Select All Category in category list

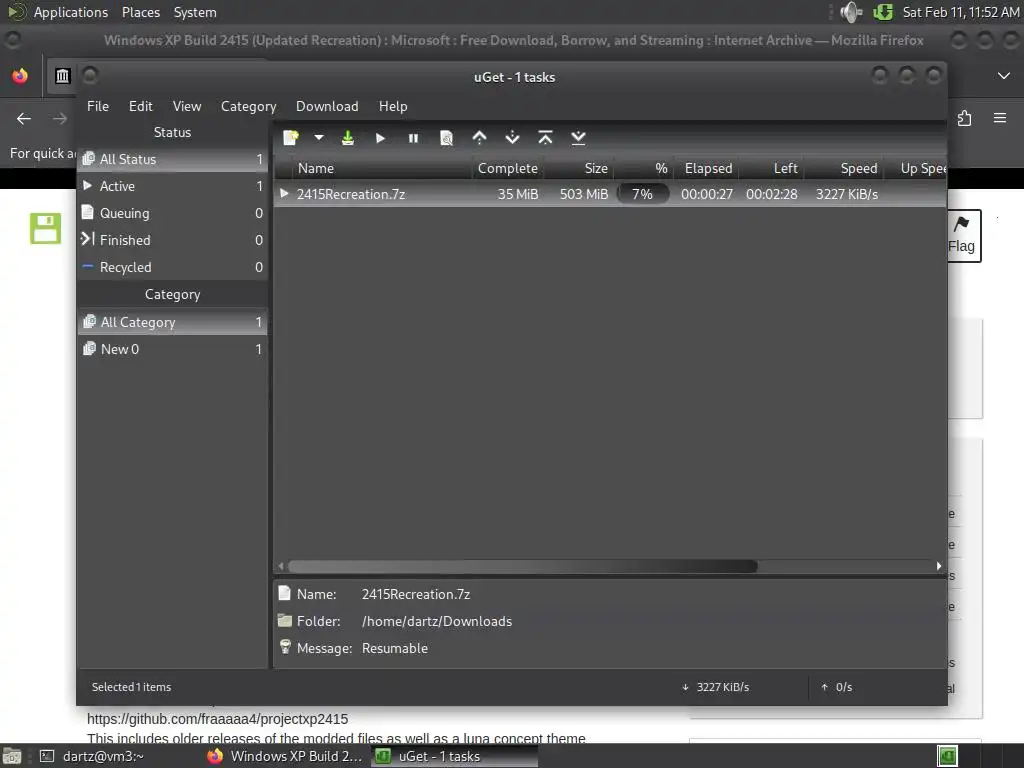pos(172,322)
